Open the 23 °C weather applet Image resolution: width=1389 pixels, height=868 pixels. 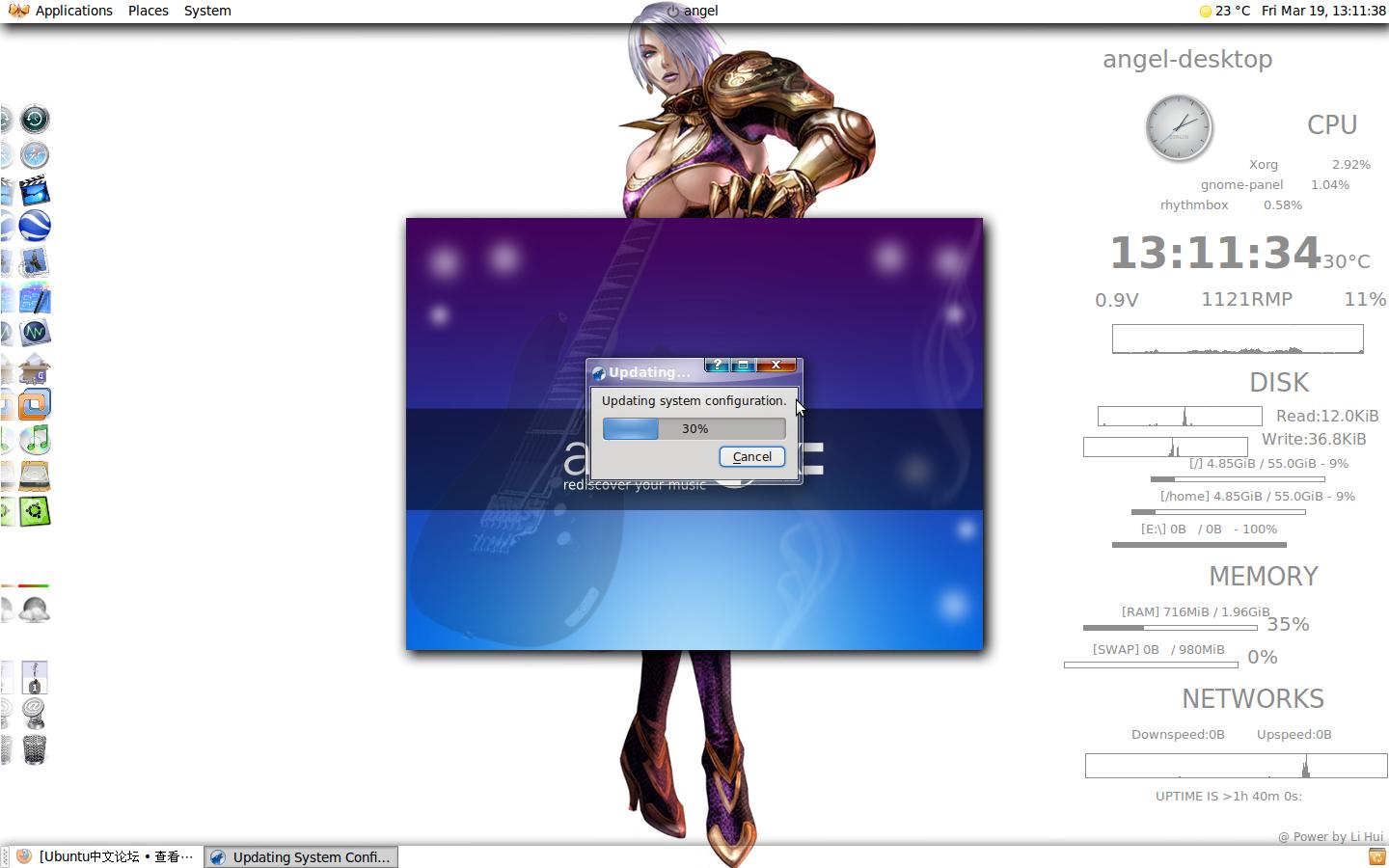pyautogui.click(x=1225, y=11)
